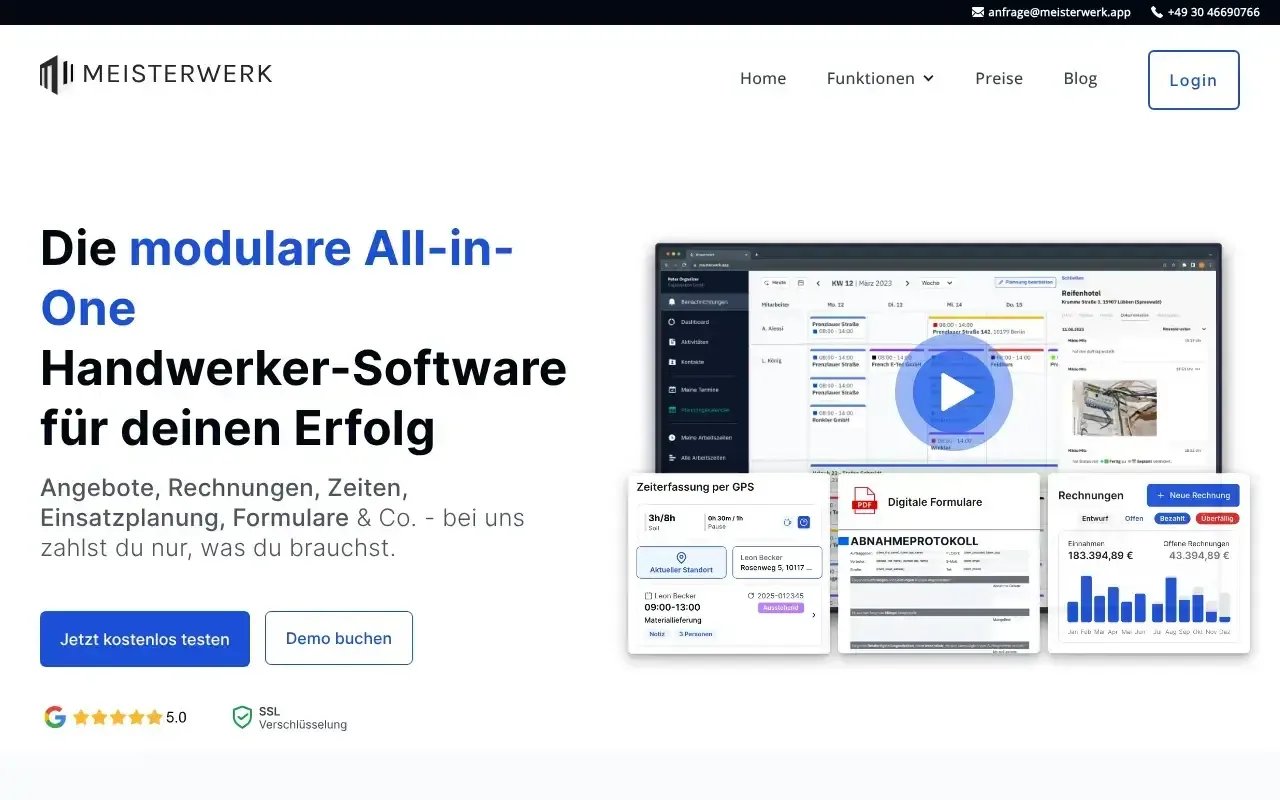Click the Google G logo icon
Image resolution: width=1280 pixels, height=800 pixels.
55,717
